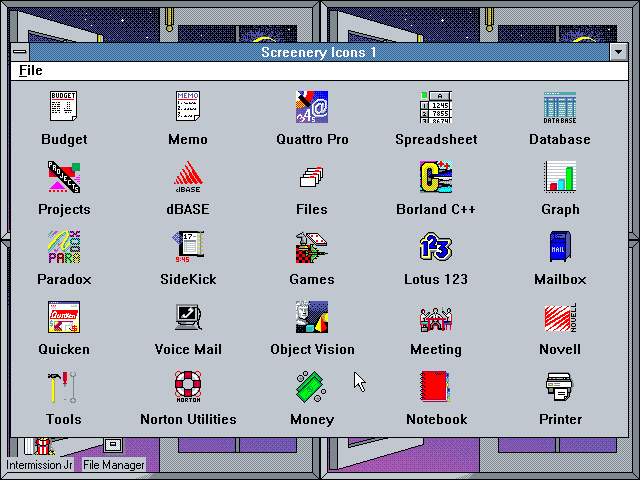640x480 pixels.
Task: Open the File menu
Action: pyautogui.click(x=31, y=71)
